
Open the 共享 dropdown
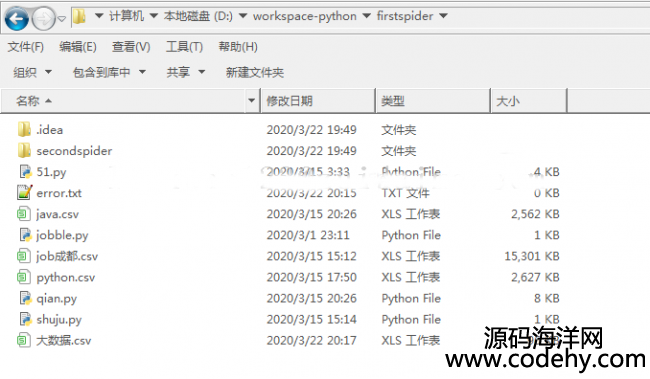tap(186, 73)
